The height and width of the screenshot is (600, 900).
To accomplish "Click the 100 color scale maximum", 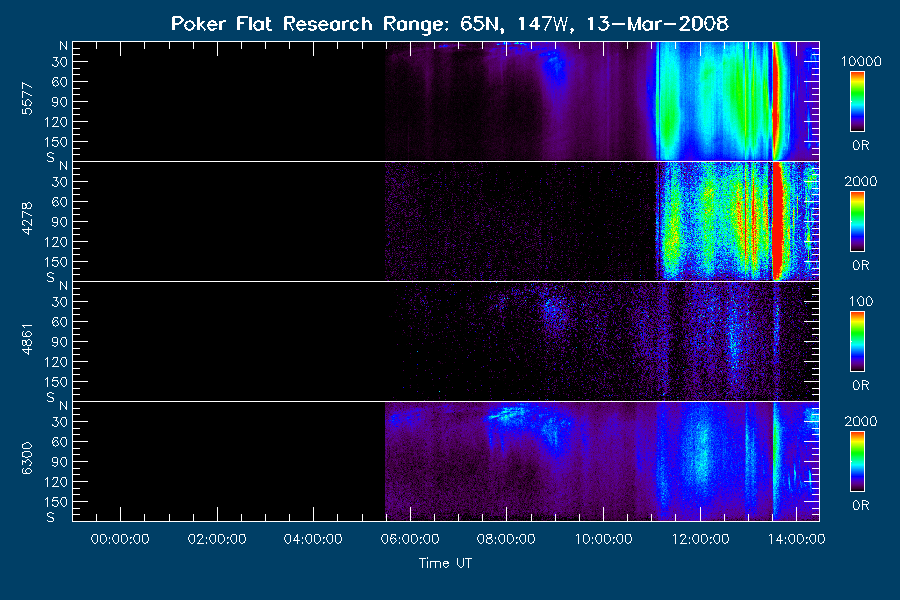I will (x=860, y=301).
